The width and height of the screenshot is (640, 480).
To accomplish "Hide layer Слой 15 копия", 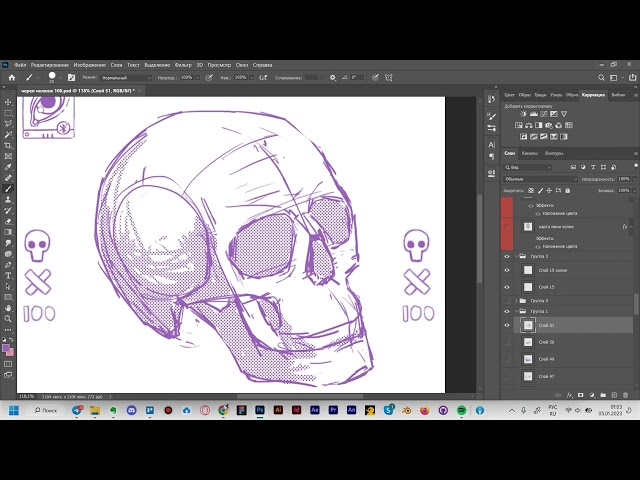I will (x=507, y=270).
